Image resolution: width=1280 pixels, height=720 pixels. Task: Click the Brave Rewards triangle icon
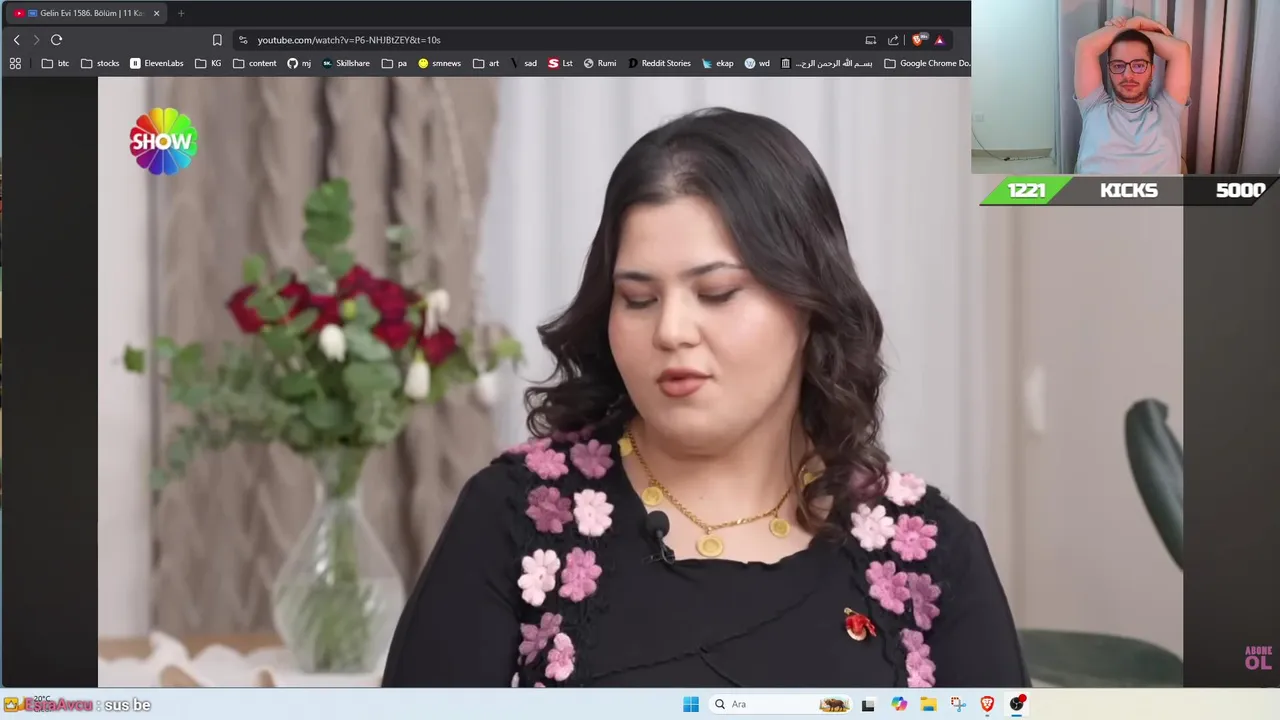pyautogui.click(x=939, y=40)
